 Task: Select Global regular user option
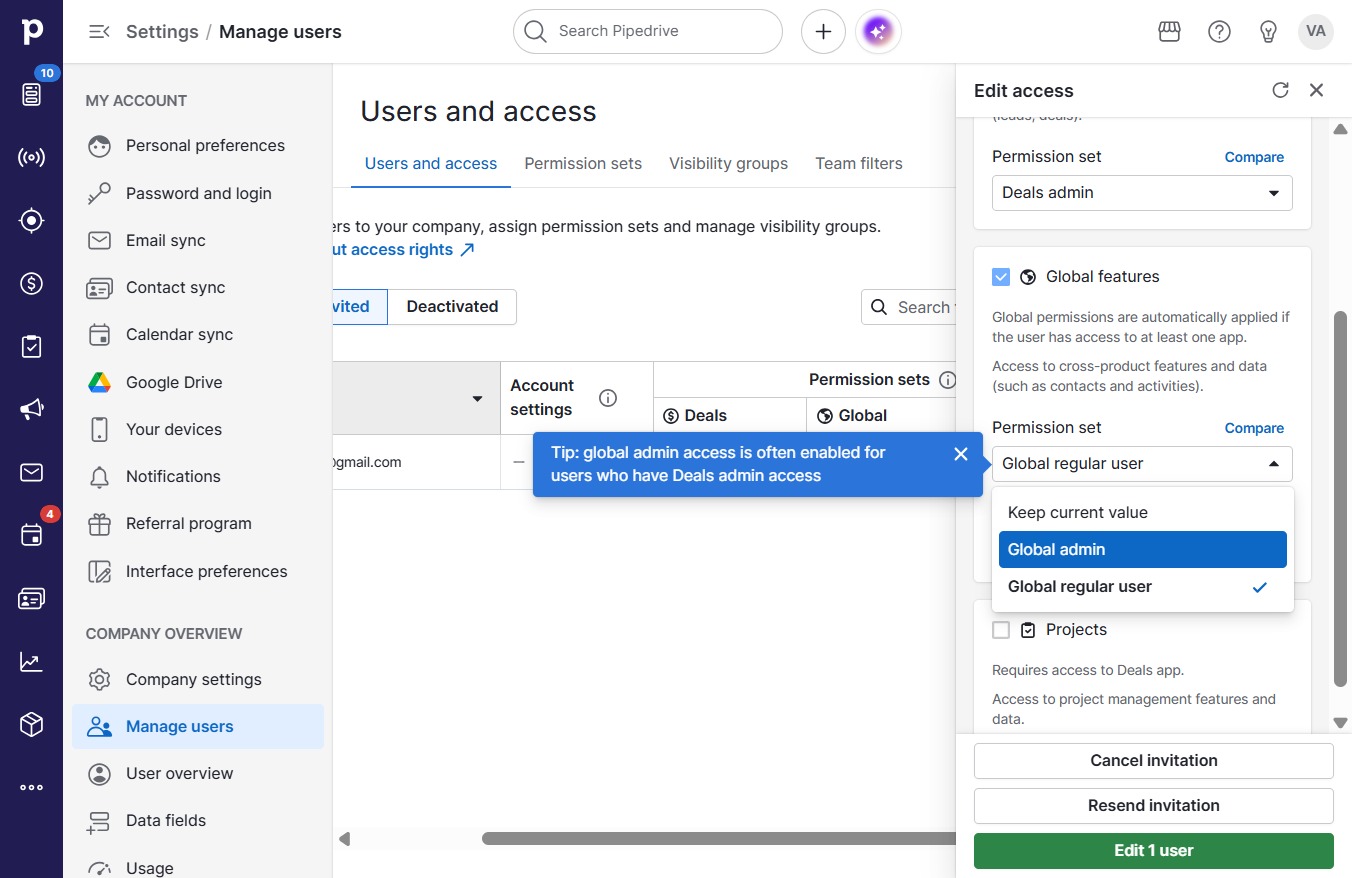tap(1142, 587)
